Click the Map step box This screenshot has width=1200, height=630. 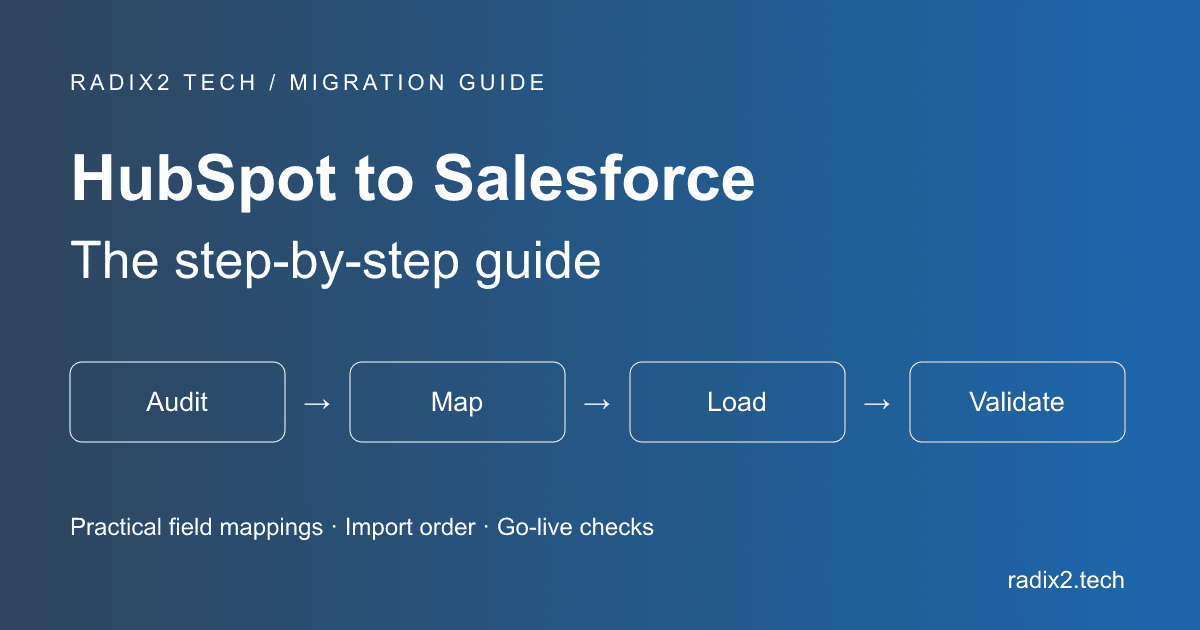tap(457, 402)
